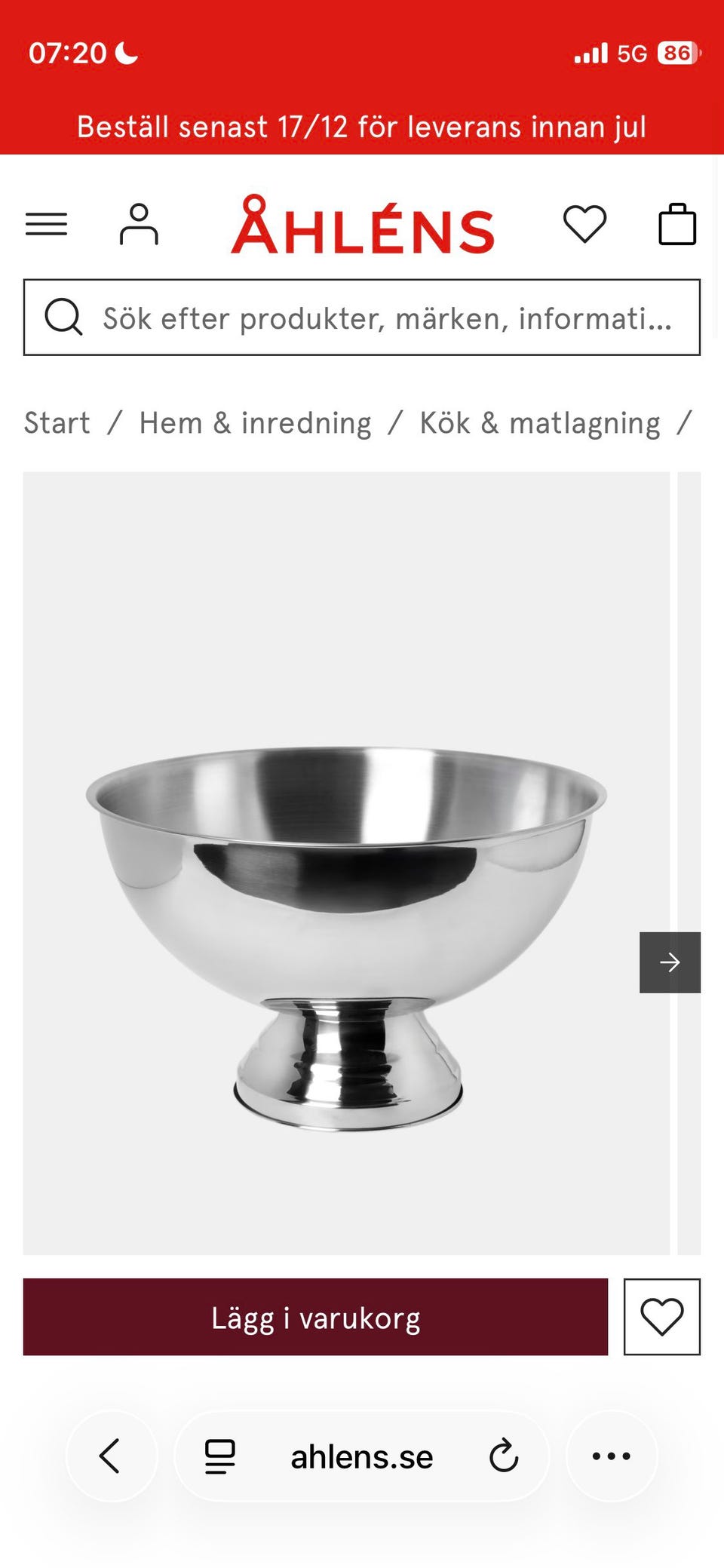
Task: Open the user account icon
Action: [139, 224]
